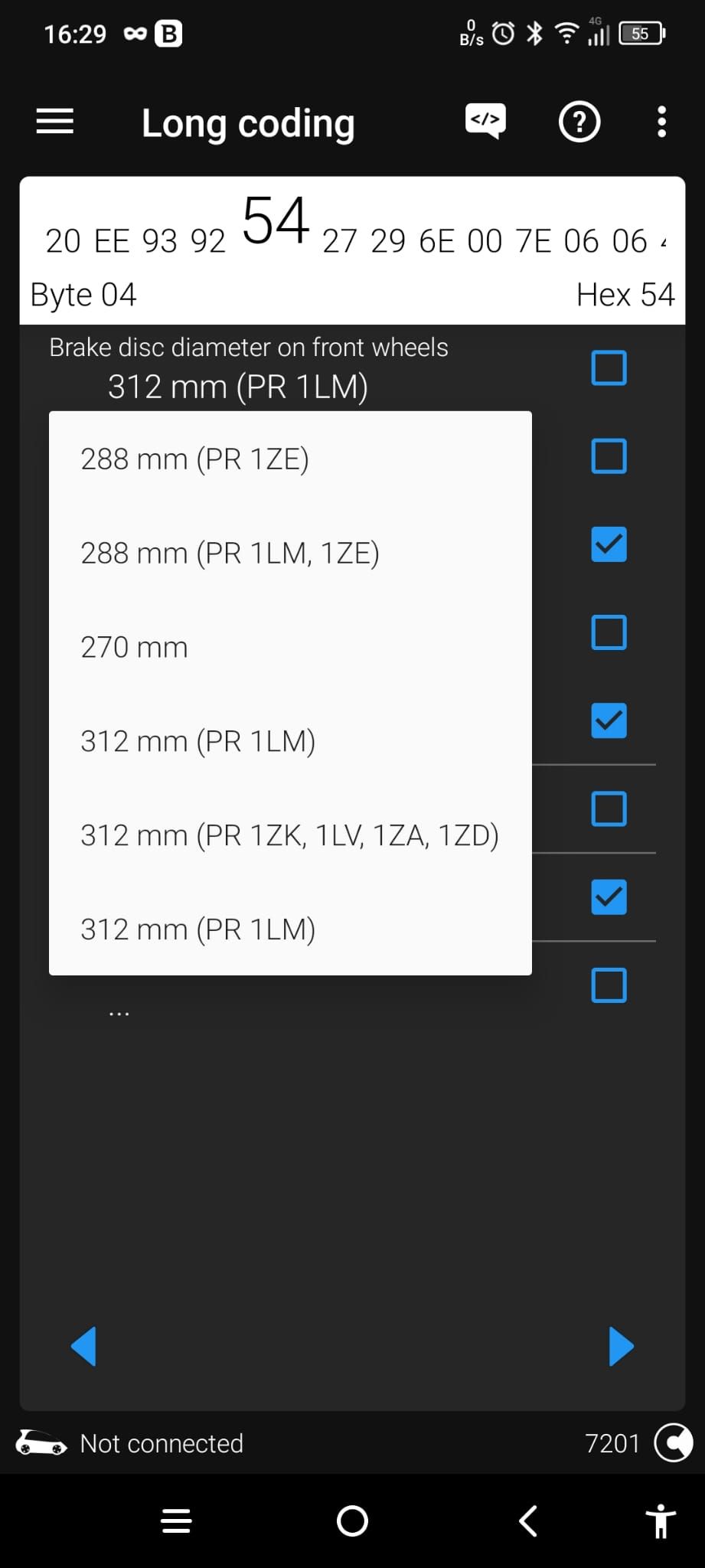Tap the car connection status icon
Image resolution: width=705 pixels, height=1568 pixels.
point(41,1443)
